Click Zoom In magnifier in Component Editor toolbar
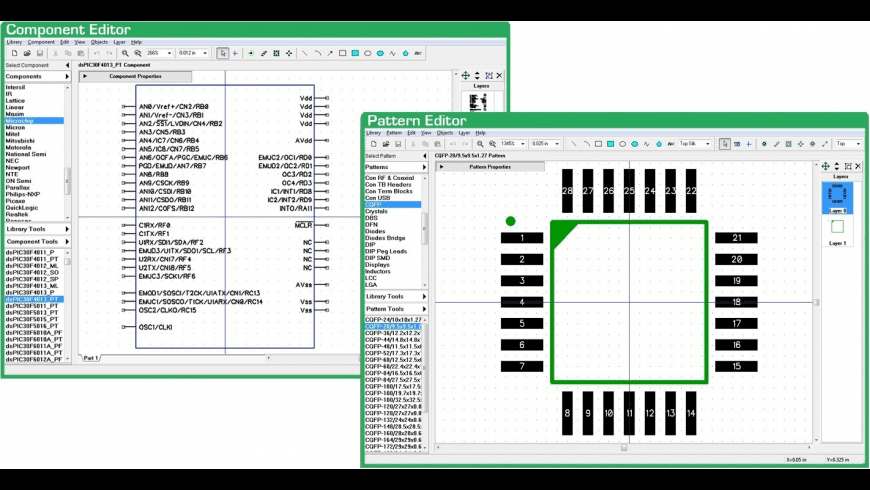Viewport: 870px width, 490px height. (x=125, y=53)
